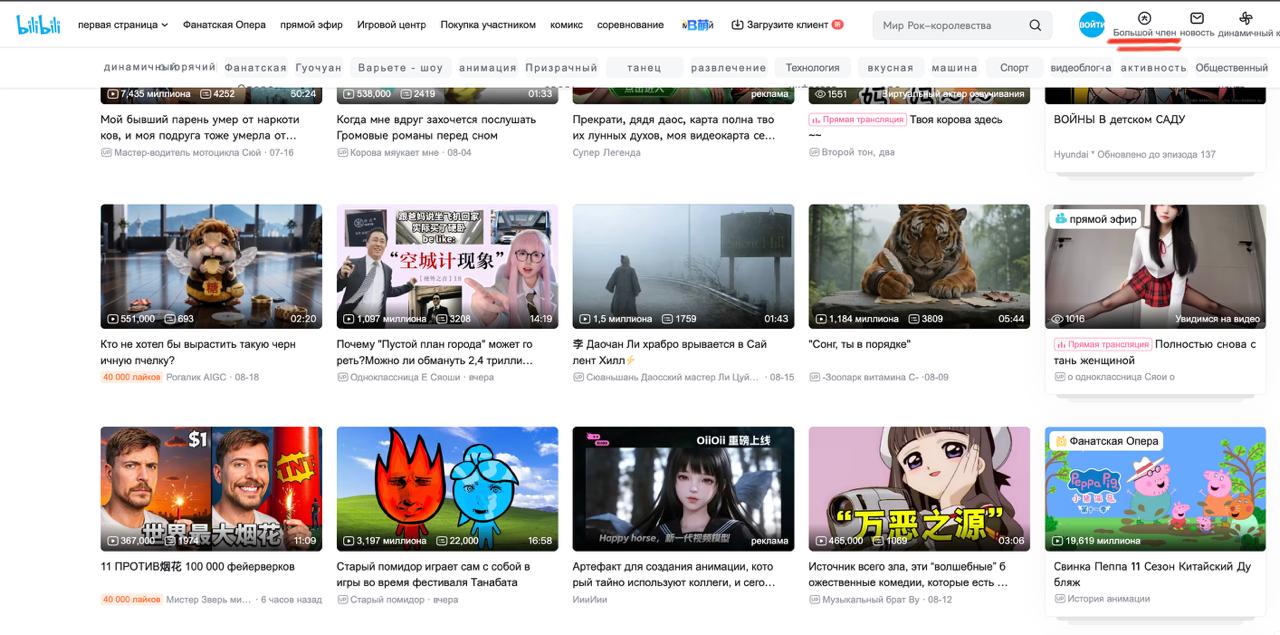
Task: Open the '万恶之源' video thumbnail
Action: [x=919, y=489]
